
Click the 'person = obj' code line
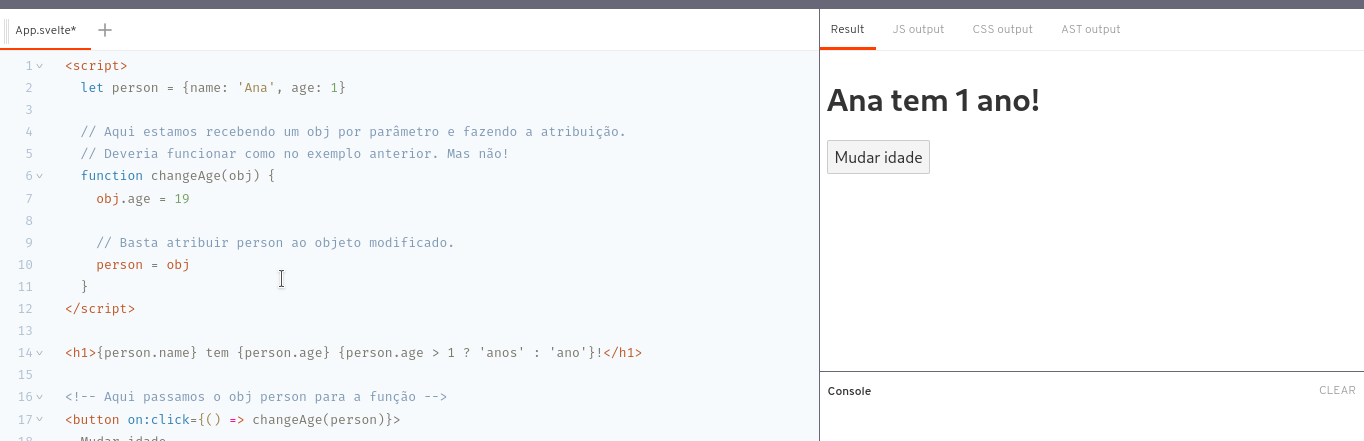click(143, 265)
